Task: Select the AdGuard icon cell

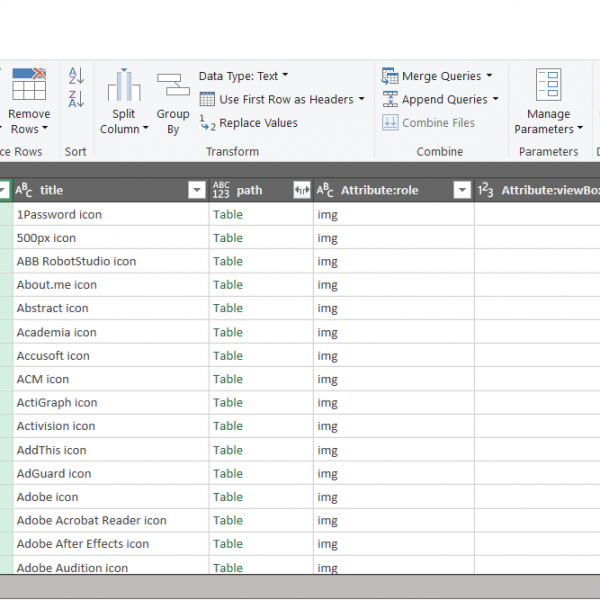Action: (111, 473)
